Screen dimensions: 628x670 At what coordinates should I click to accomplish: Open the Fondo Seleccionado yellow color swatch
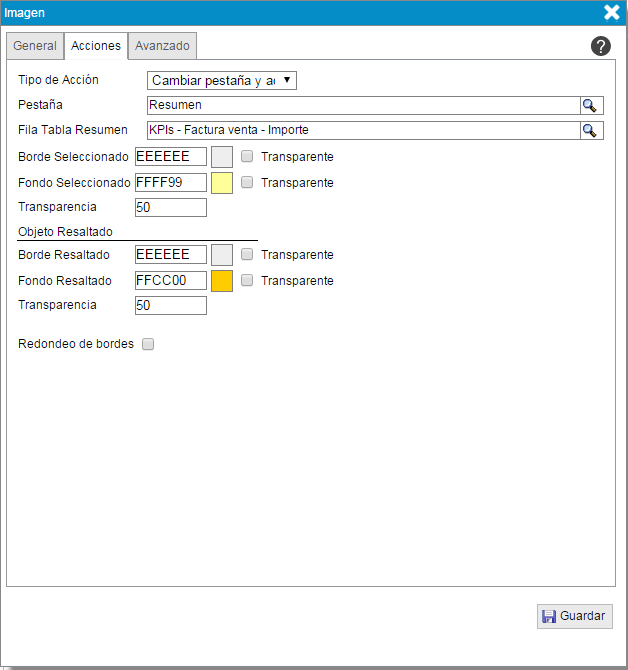(x=222, y=183)
